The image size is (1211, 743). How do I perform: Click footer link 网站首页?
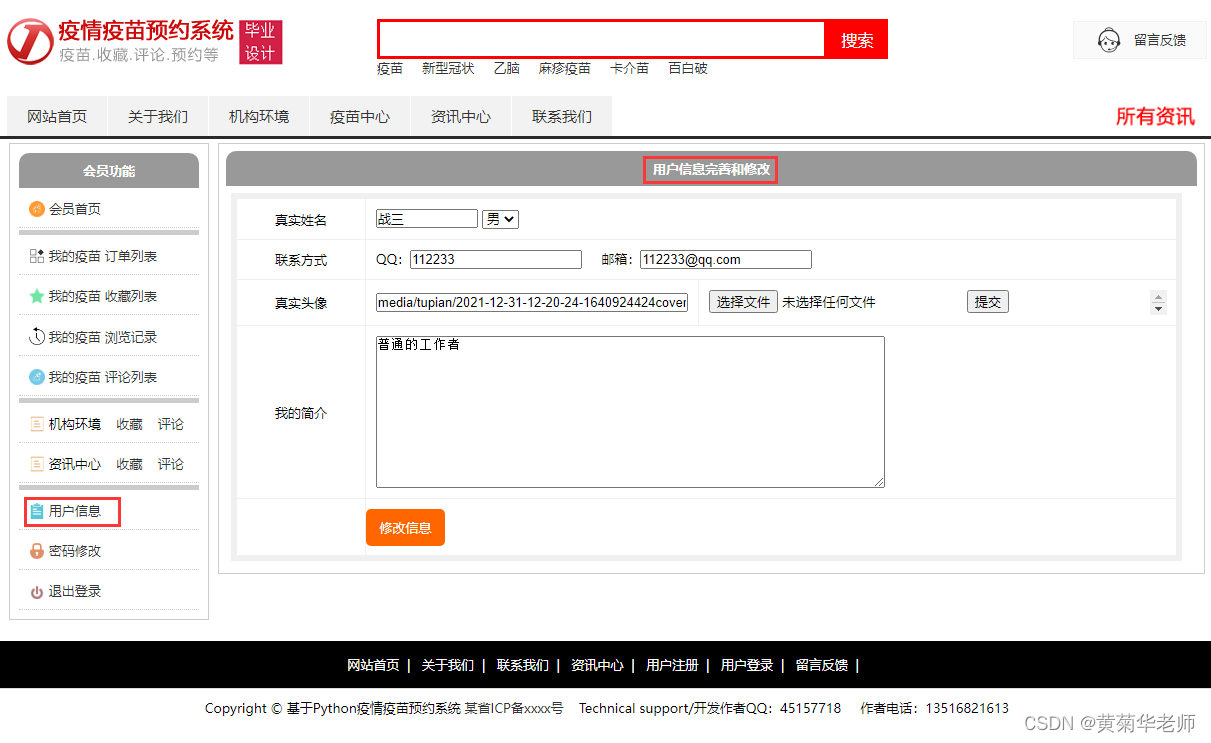(373, 665)
